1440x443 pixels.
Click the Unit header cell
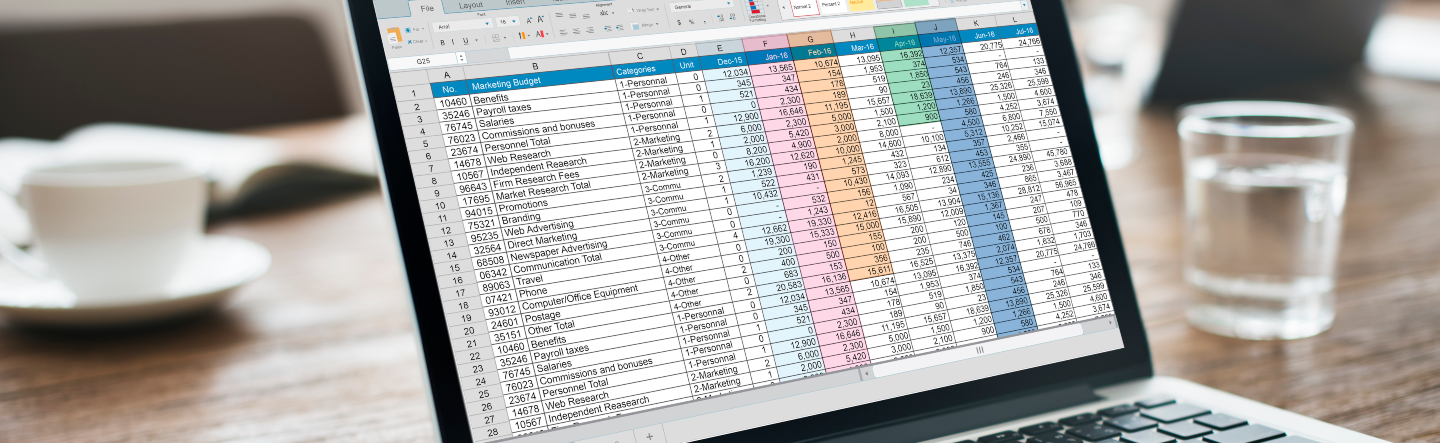pyautogui.click(x=687, y=65)
